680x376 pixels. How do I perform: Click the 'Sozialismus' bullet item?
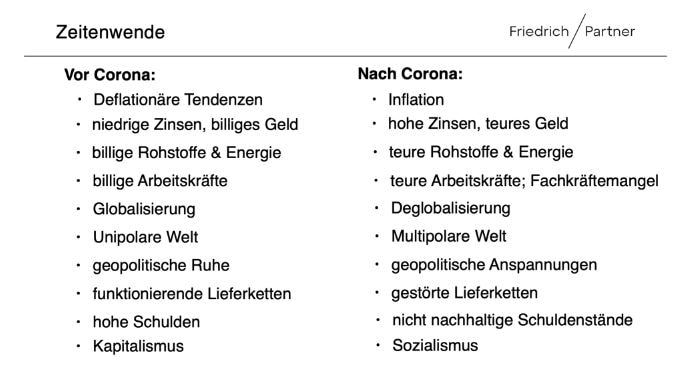[x=435, y=346]
